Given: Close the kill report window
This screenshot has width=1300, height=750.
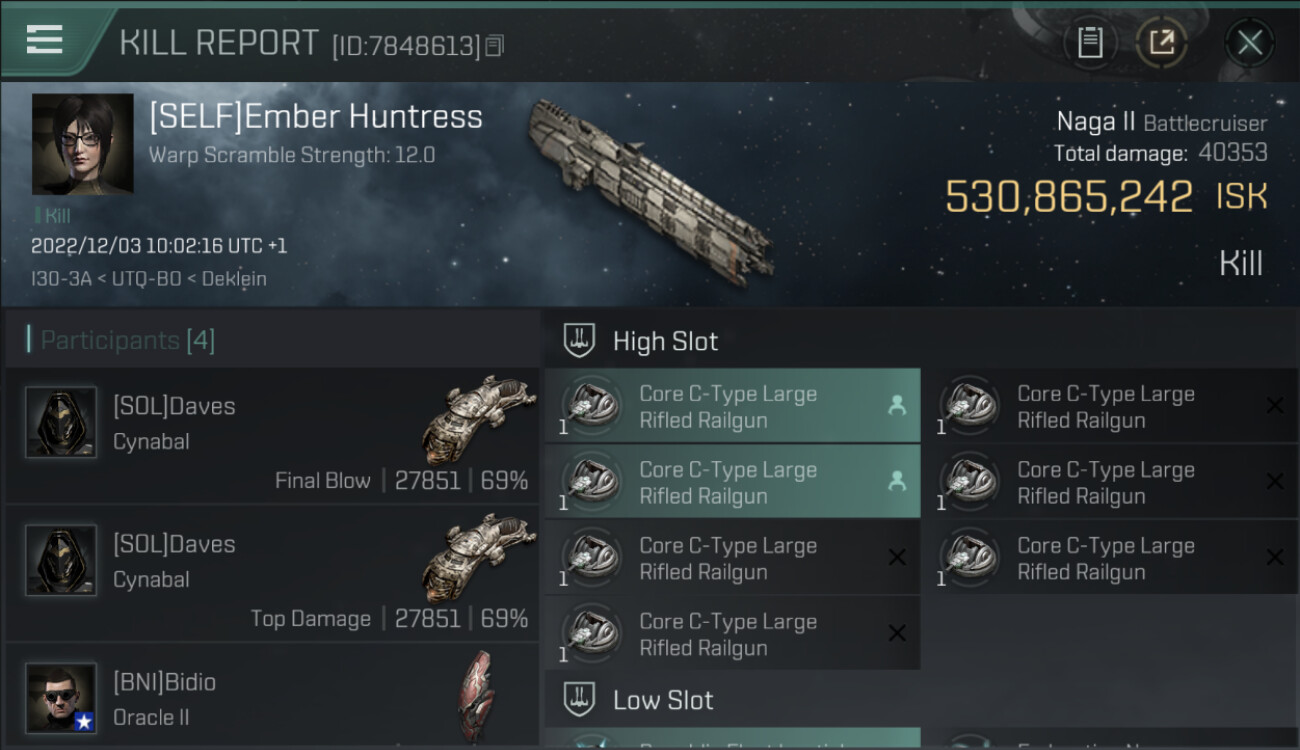Looking at the screenshot, I should click(x=1249, y=42).
